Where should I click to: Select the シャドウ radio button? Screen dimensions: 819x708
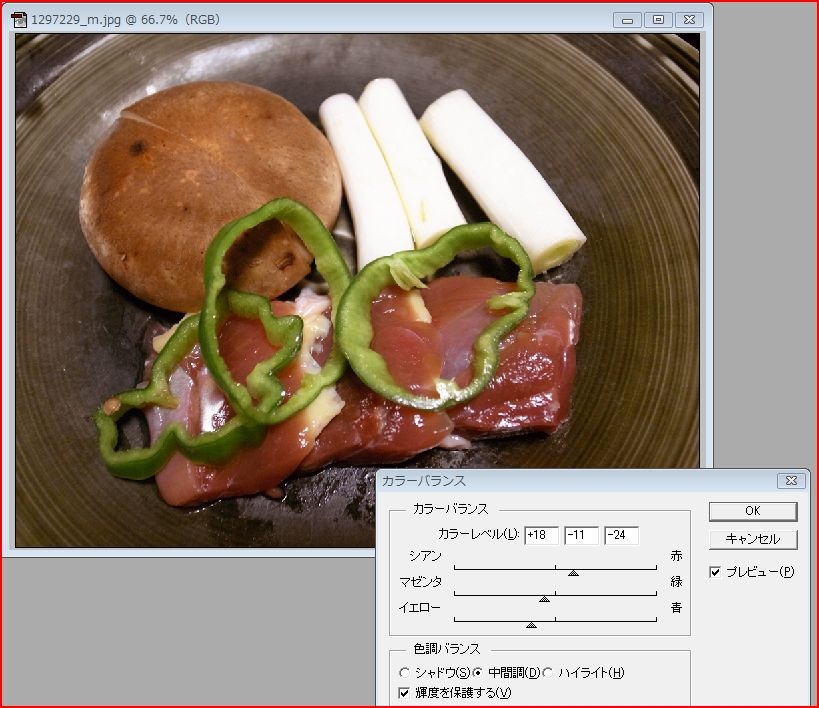pos(404,672)
